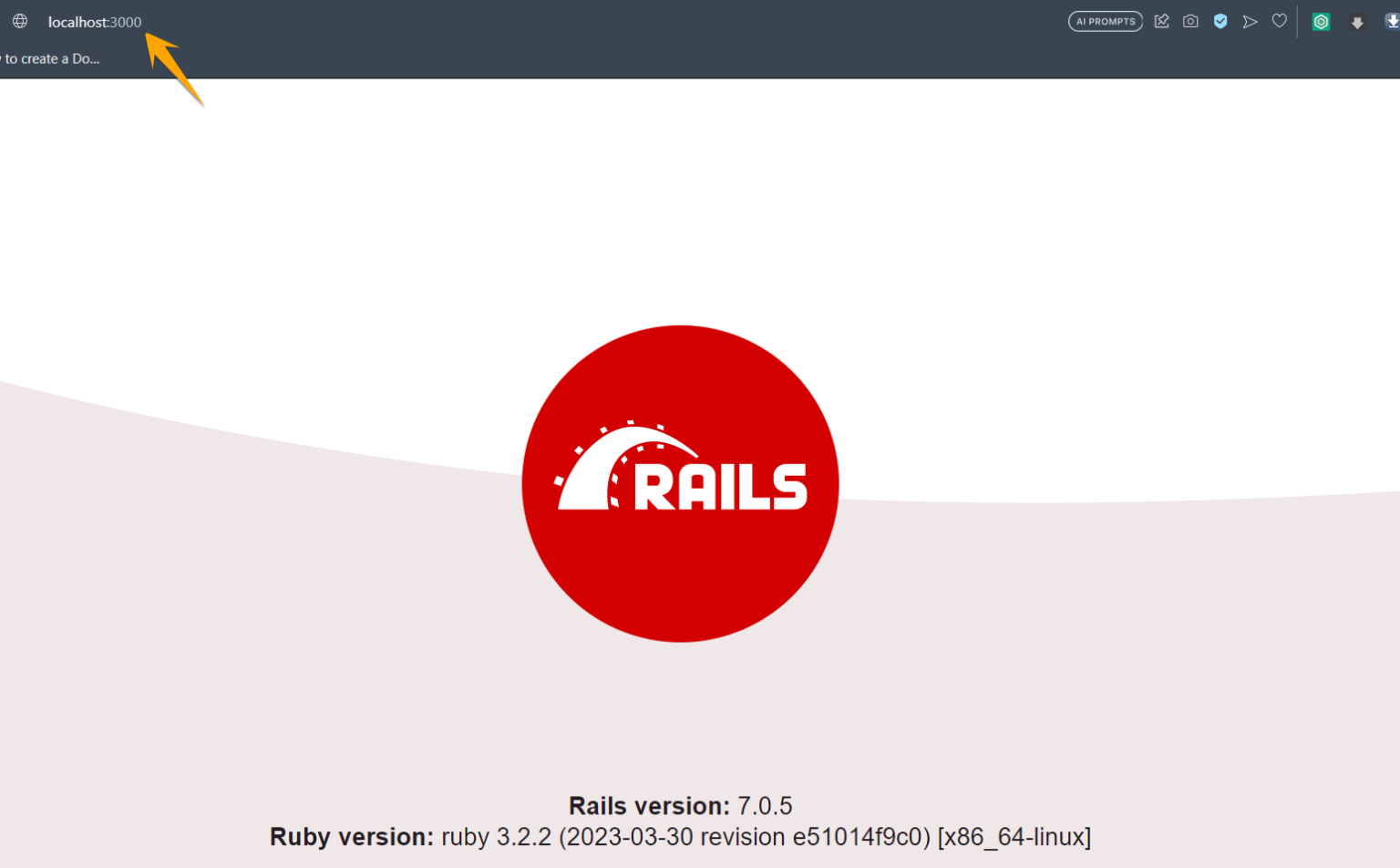The height and width of the screenshot is (868, 1400).
Task: Click the dark download arrow icon
Action: pyautogui.click(x=1358, y=21)
